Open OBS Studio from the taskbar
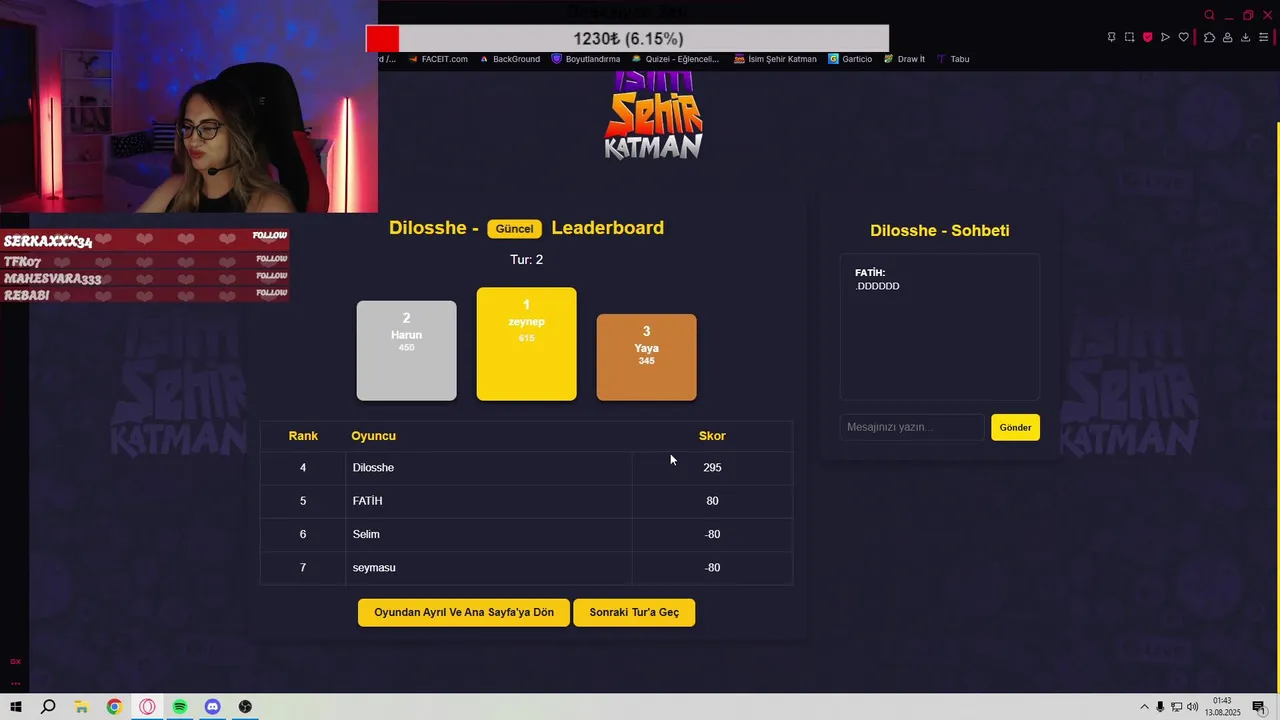Viewport: 1280px width, 720px height. (x=245, y=707)
